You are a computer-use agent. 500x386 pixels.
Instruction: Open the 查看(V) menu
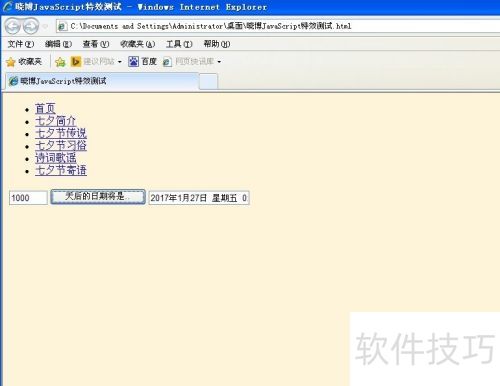[96, 44]
